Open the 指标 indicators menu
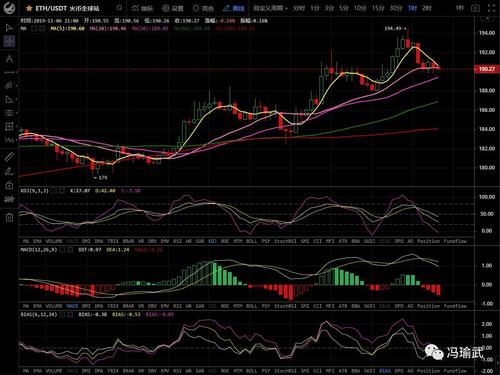This screenshot has height=375, width=500. (142, 8)
